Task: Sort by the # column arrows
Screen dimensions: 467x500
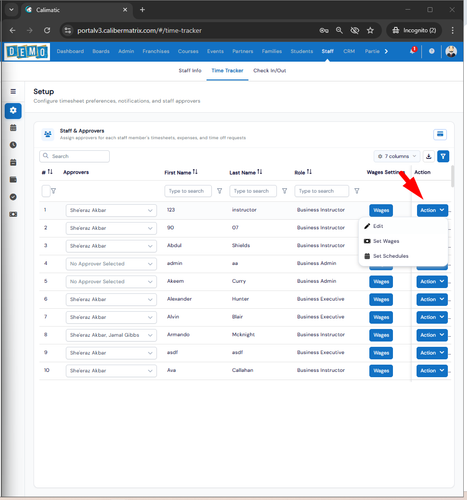Action: pyautogui.click(x=50, y=172)
